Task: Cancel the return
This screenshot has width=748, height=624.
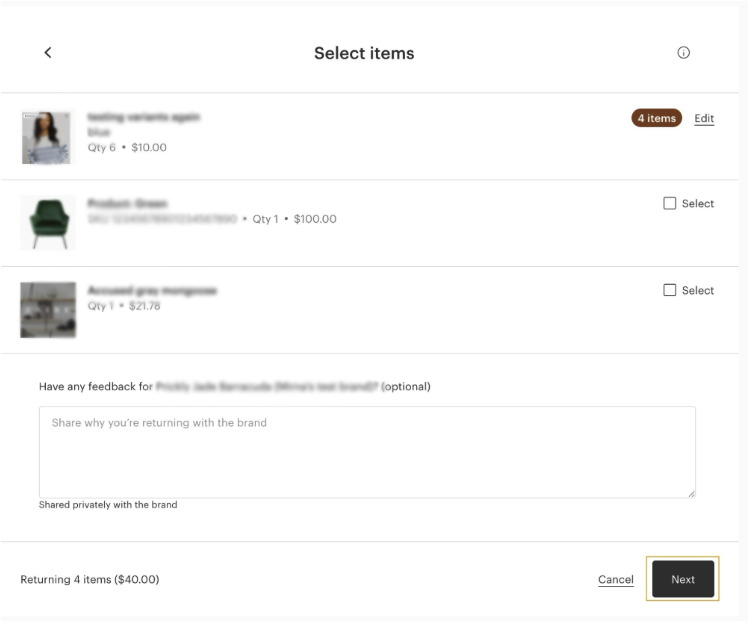Action: click(x=615, y=579)
